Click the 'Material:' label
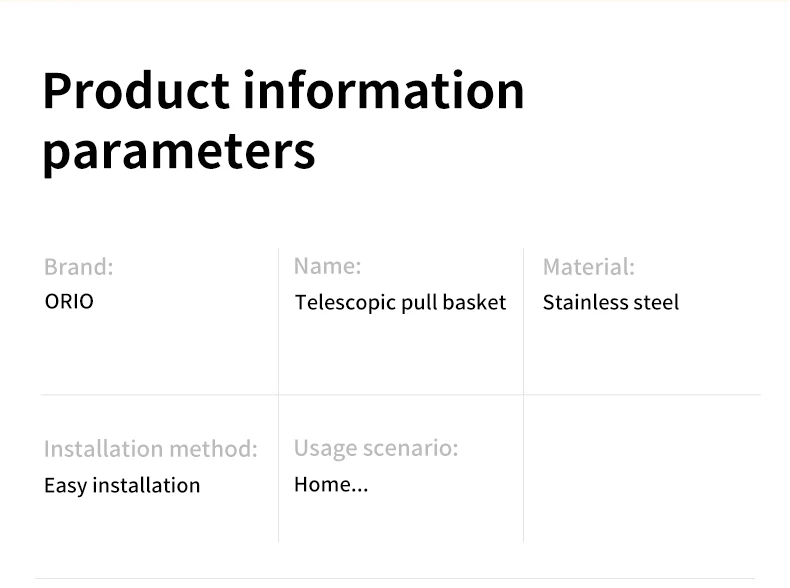This screenshot has height=588, width=790. (588, 267)
